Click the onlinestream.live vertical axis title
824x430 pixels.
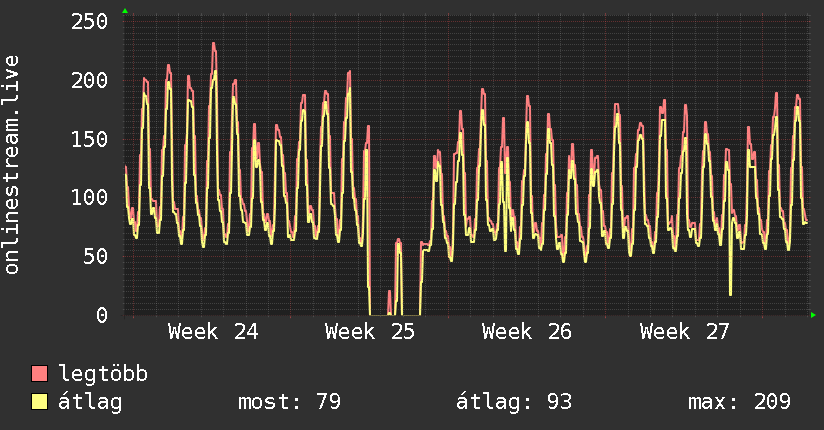(x=11, y=165)
